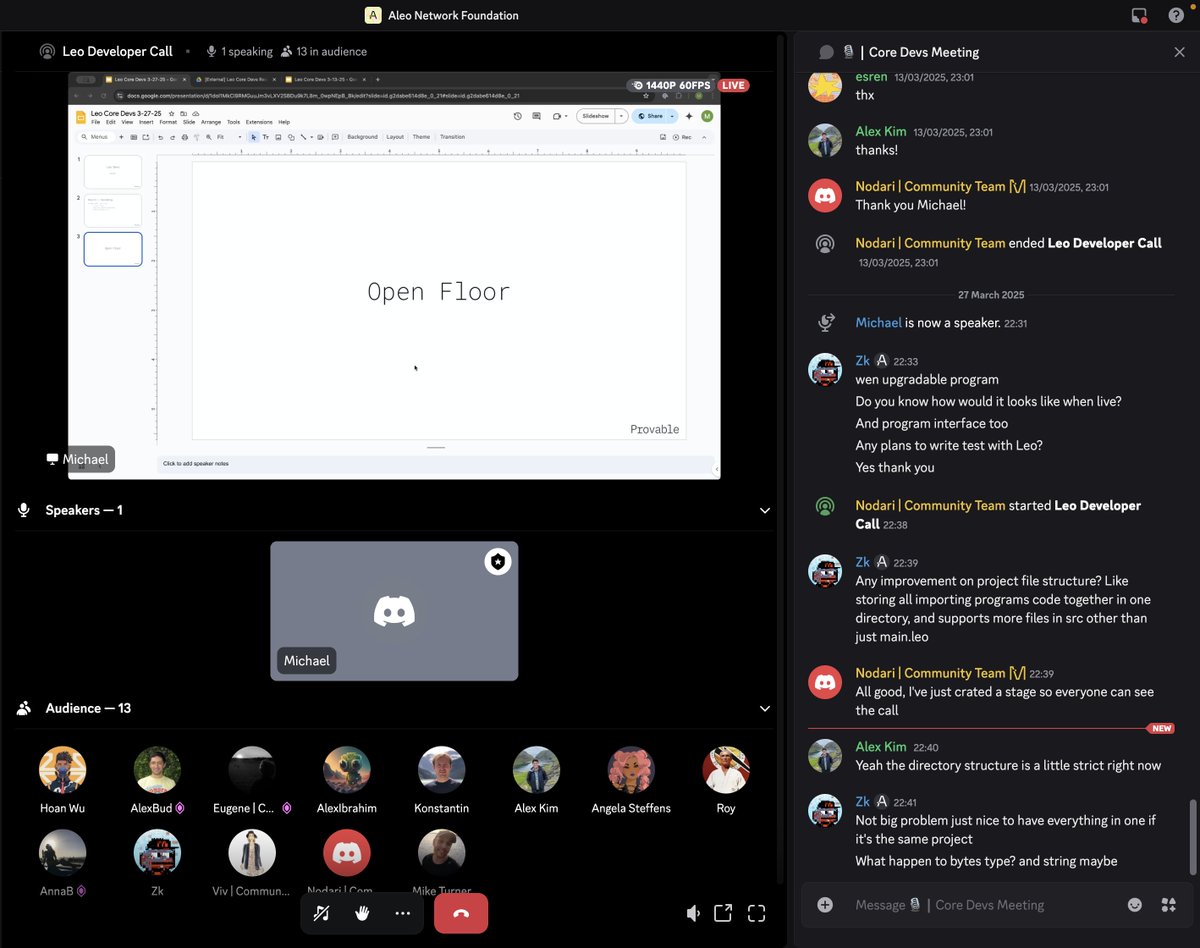Screen dimensions: 1200x948
Task: Click AnnaB's avatar in audience
Action: tap(63, 853)
